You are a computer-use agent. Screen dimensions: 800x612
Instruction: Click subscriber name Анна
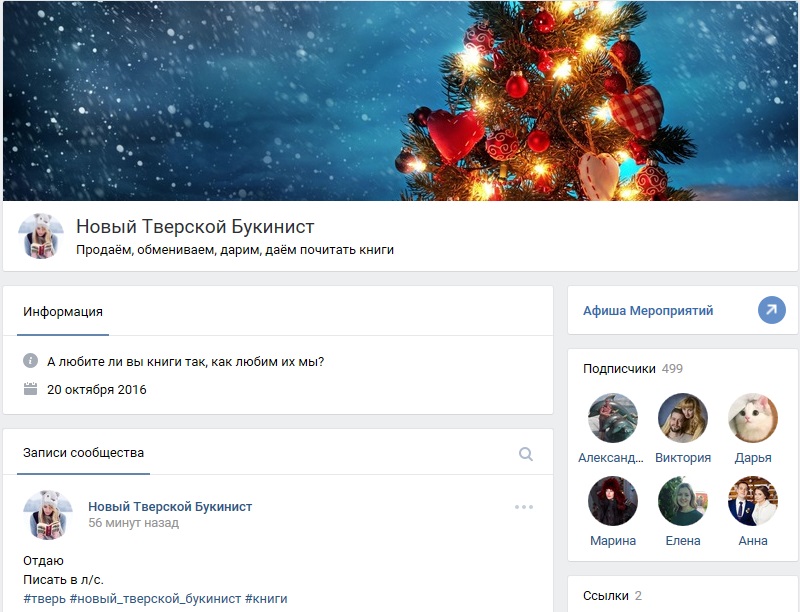[753, 541]
